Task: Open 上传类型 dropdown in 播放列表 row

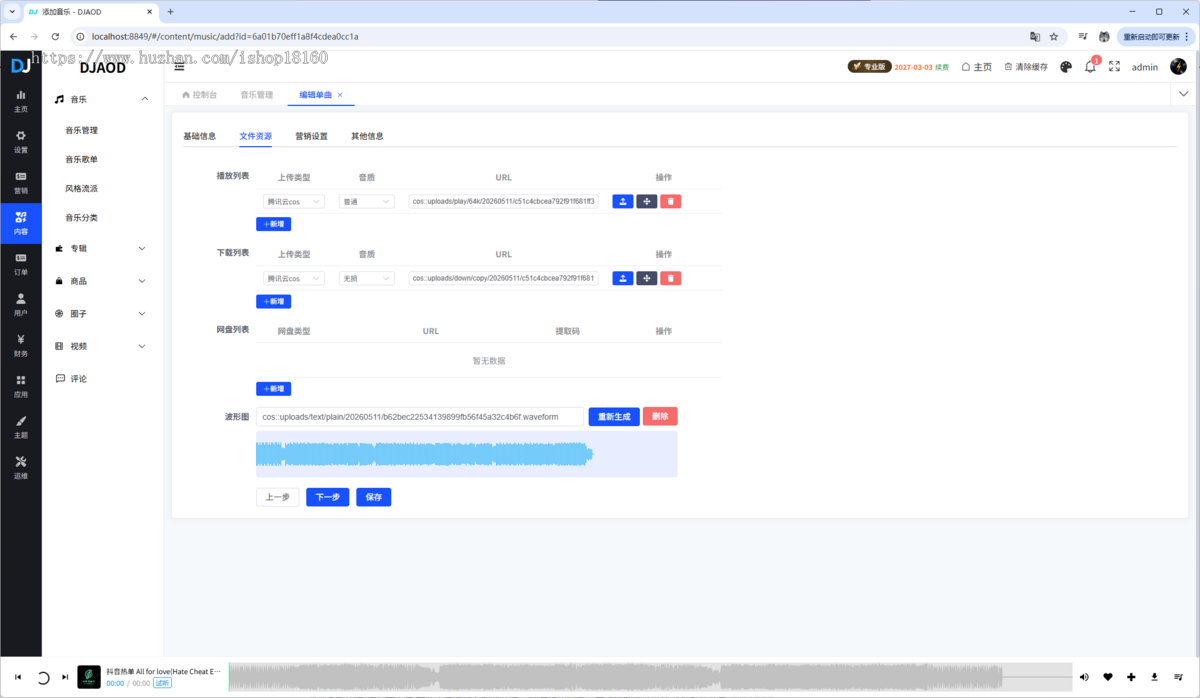Action: point(294,201)
